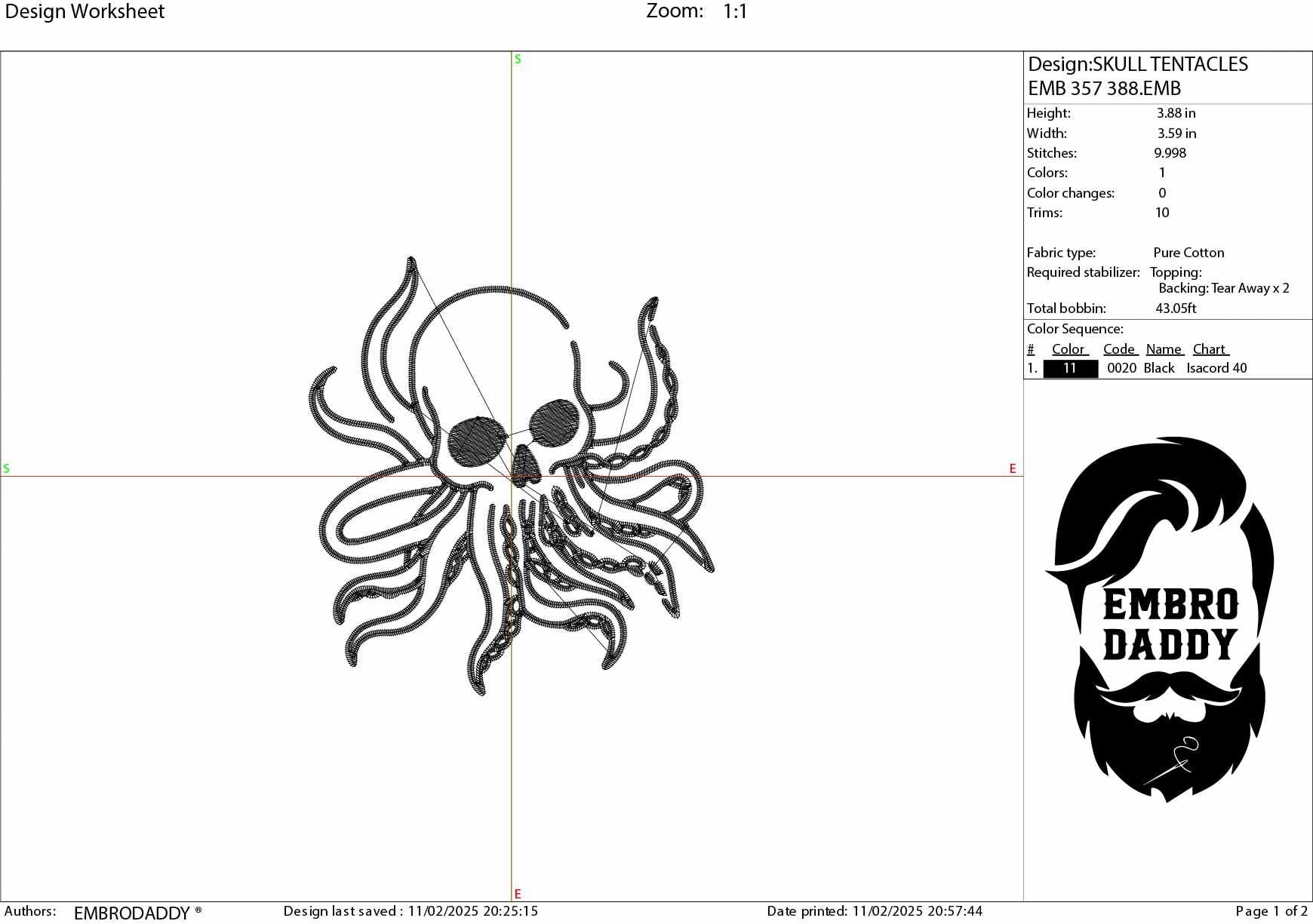
Task: Click the 'Design Worksheet' title text
Action: [85, 11]
